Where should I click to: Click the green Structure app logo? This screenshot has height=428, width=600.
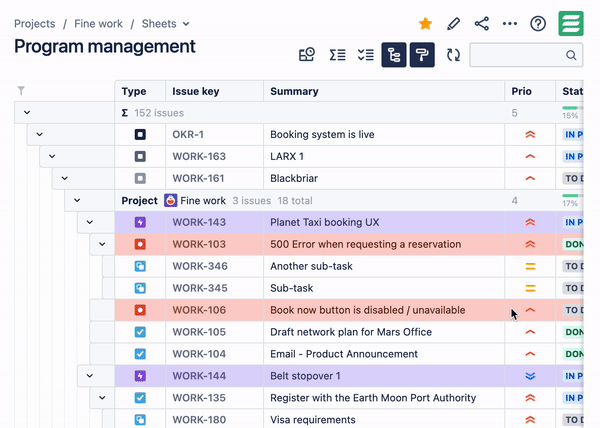click(x=571, y=24)
